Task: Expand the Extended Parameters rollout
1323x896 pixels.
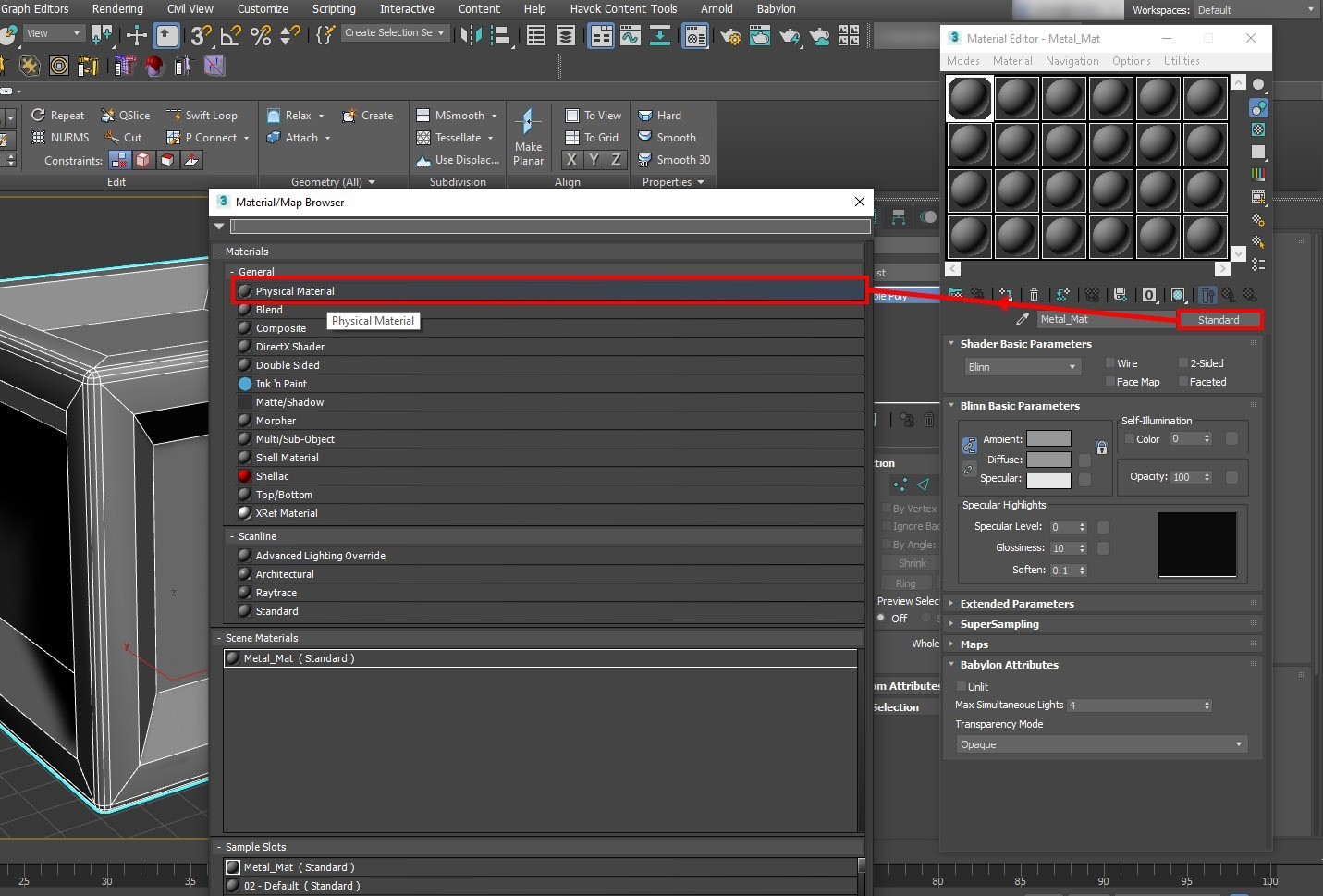Action: 1016,604
